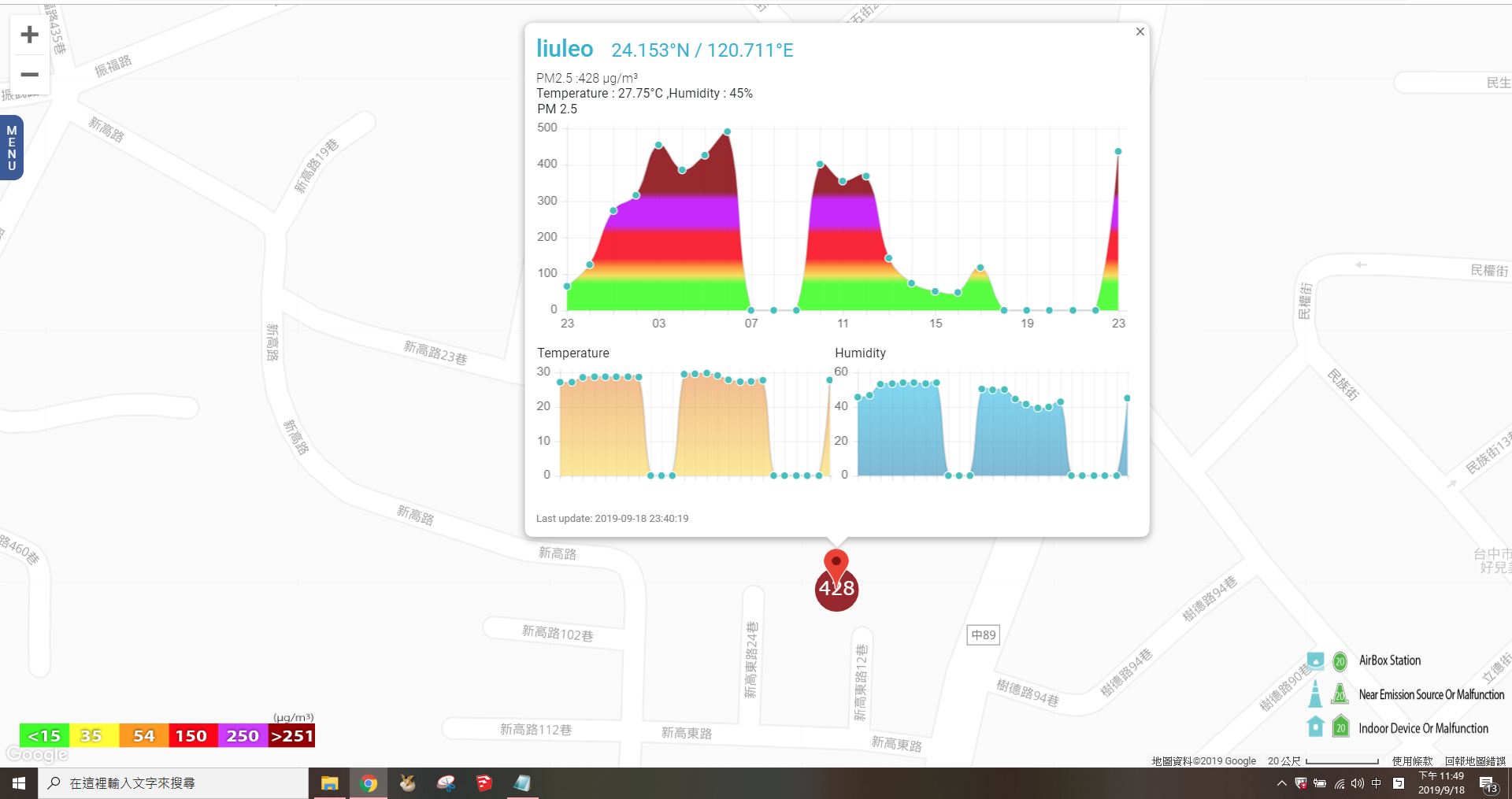Close the liuleo info popup
Image resolution: width=1512 pixels, height=799 pixels.
(1140, 31)
